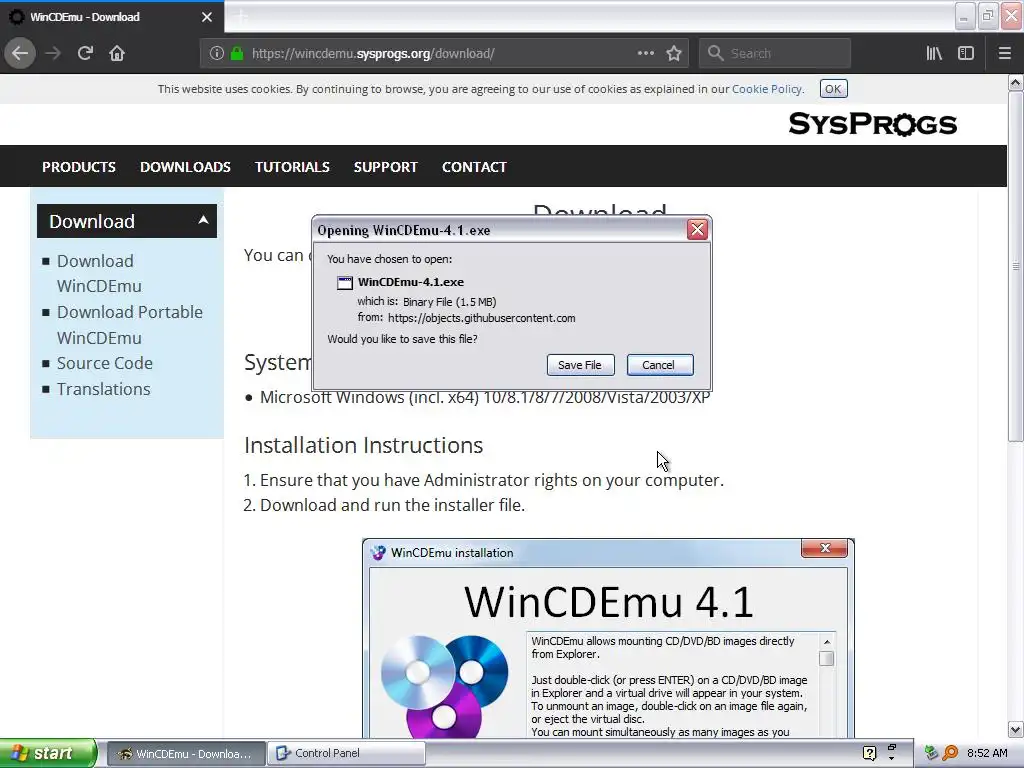Click the page scrollbar up arrow
The height and width of the screenshot is (768, 1024).
pyautogui.click(x=1016, y=82)
